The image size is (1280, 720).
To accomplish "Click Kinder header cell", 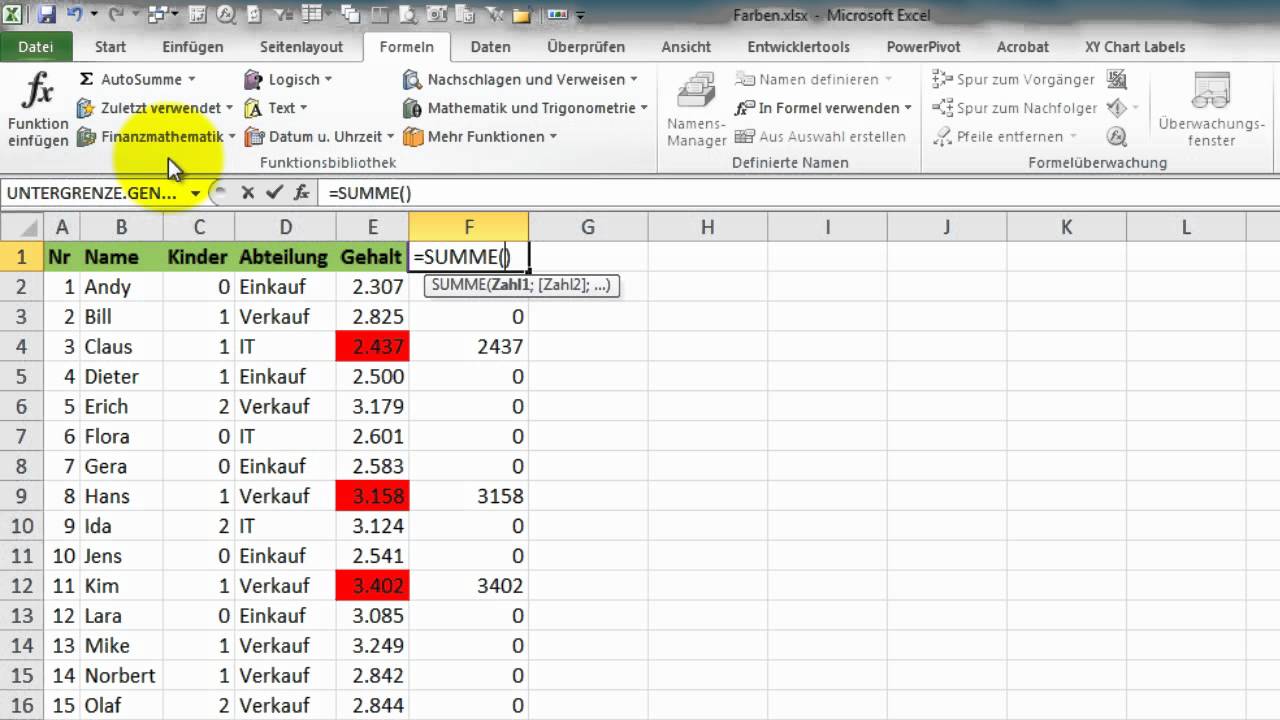I will (199, 257).
